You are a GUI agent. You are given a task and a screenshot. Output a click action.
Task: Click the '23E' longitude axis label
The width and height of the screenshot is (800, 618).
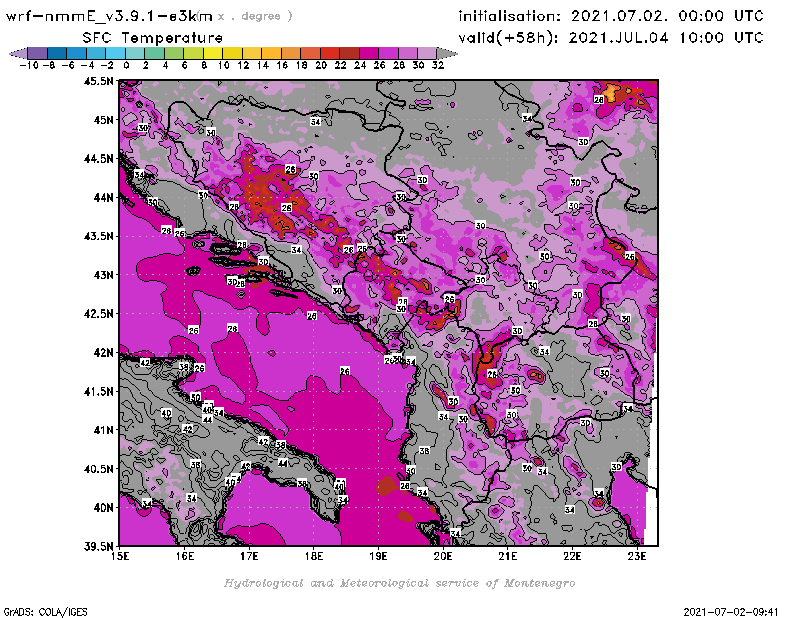click(x=637, y=556)
